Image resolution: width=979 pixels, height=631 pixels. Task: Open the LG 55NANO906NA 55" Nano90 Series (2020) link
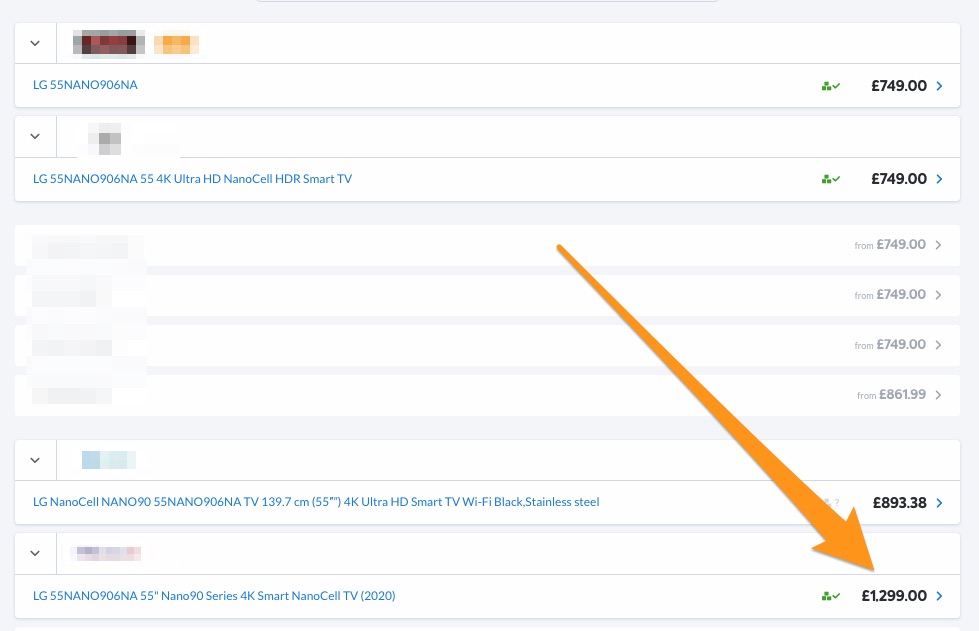point(214,595)
